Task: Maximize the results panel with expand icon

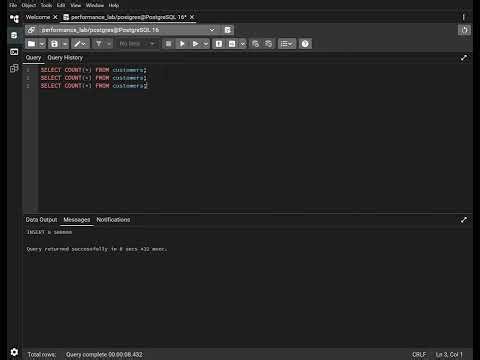Action: click(x=464, y=220)
